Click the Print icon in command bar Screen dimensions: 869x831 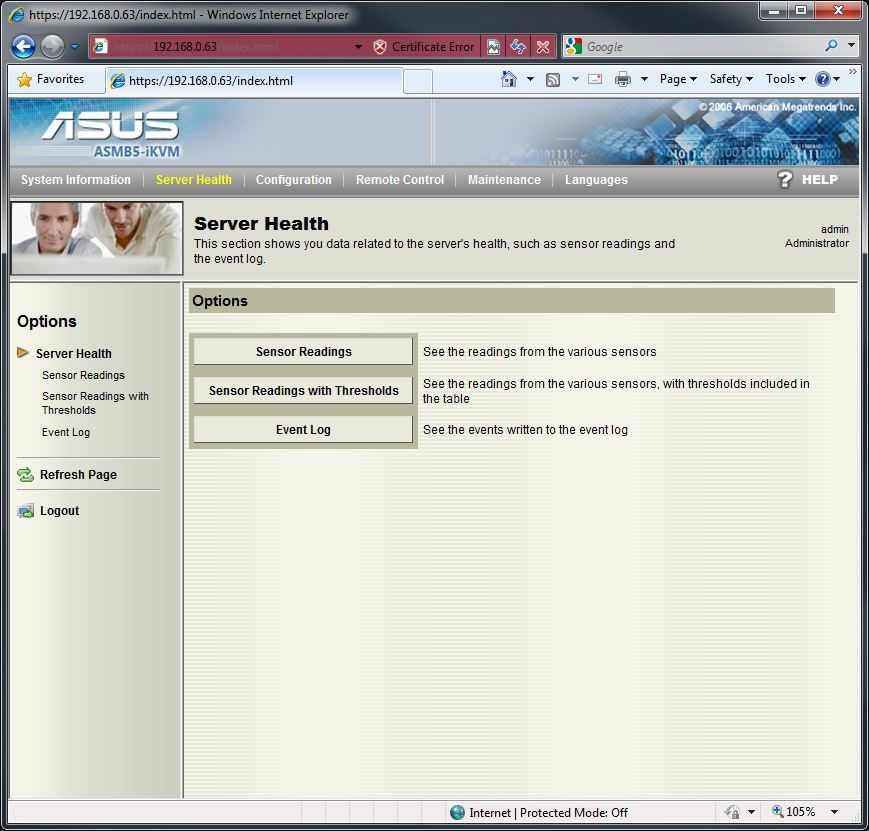623,79
